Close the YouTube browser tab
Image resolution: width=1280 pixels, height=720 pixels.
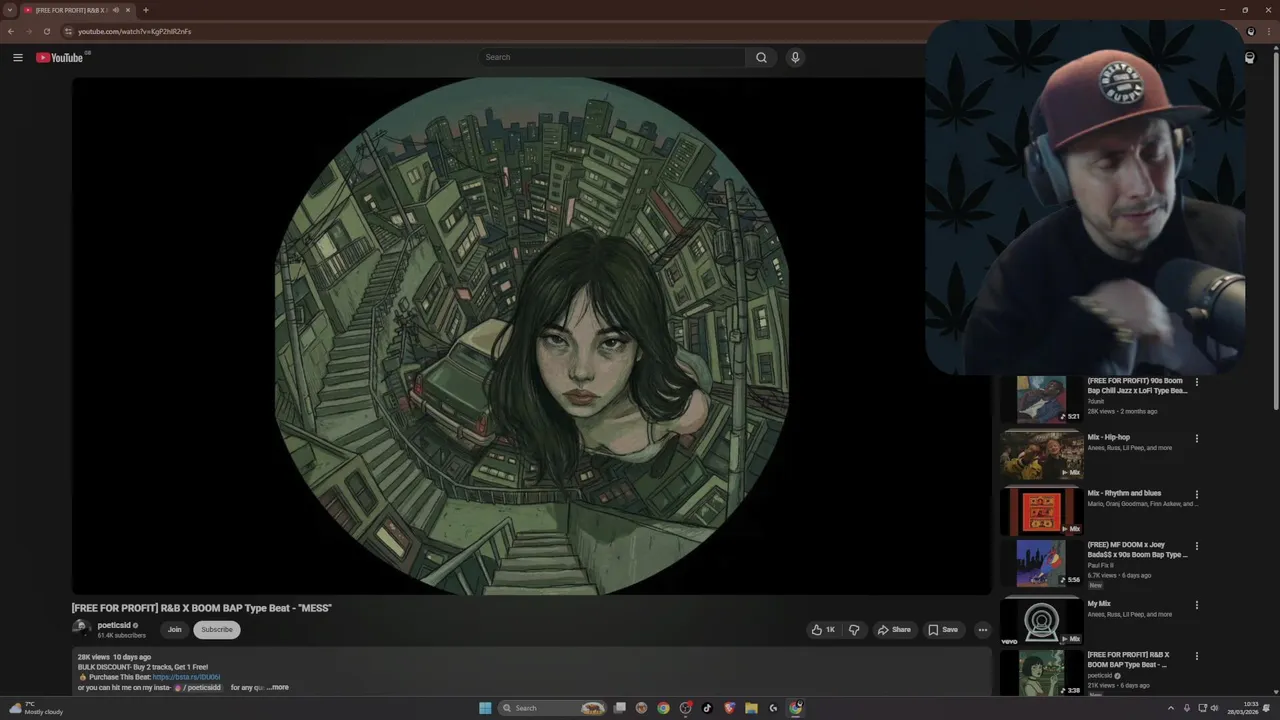[x=128, y=10]
